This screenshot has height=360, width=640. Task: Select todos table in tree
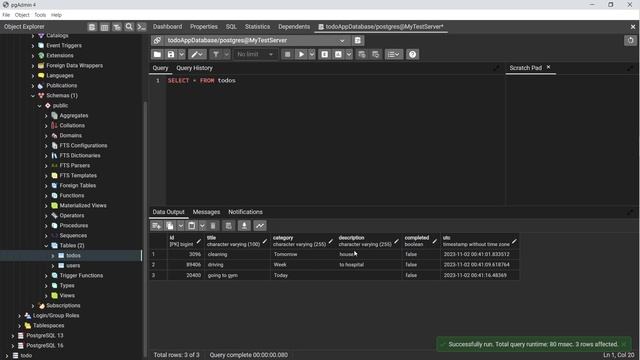pos(73,256)
